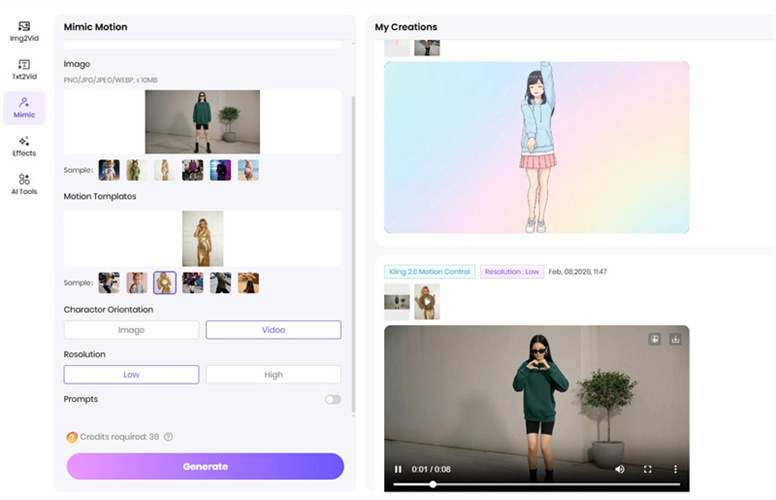Select the fourth motion template sample

click(193, 283)
